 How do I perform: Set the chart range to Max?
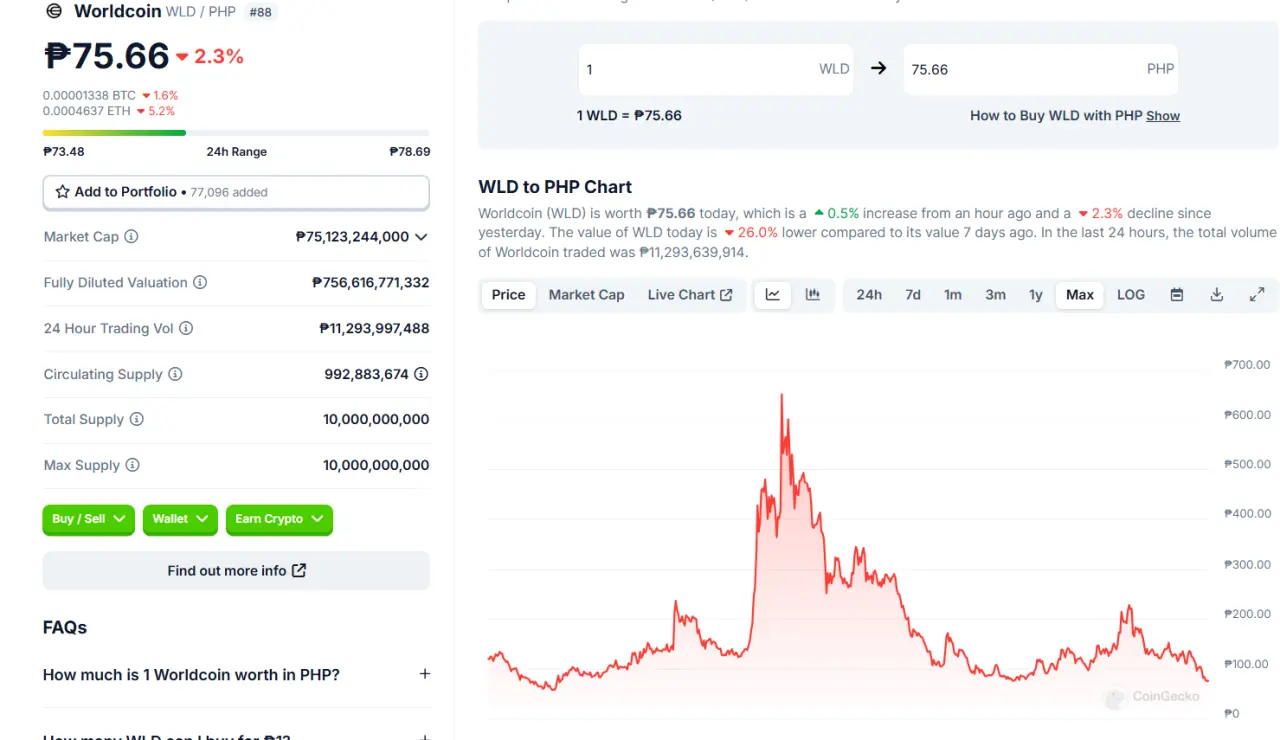[1080, 295]
